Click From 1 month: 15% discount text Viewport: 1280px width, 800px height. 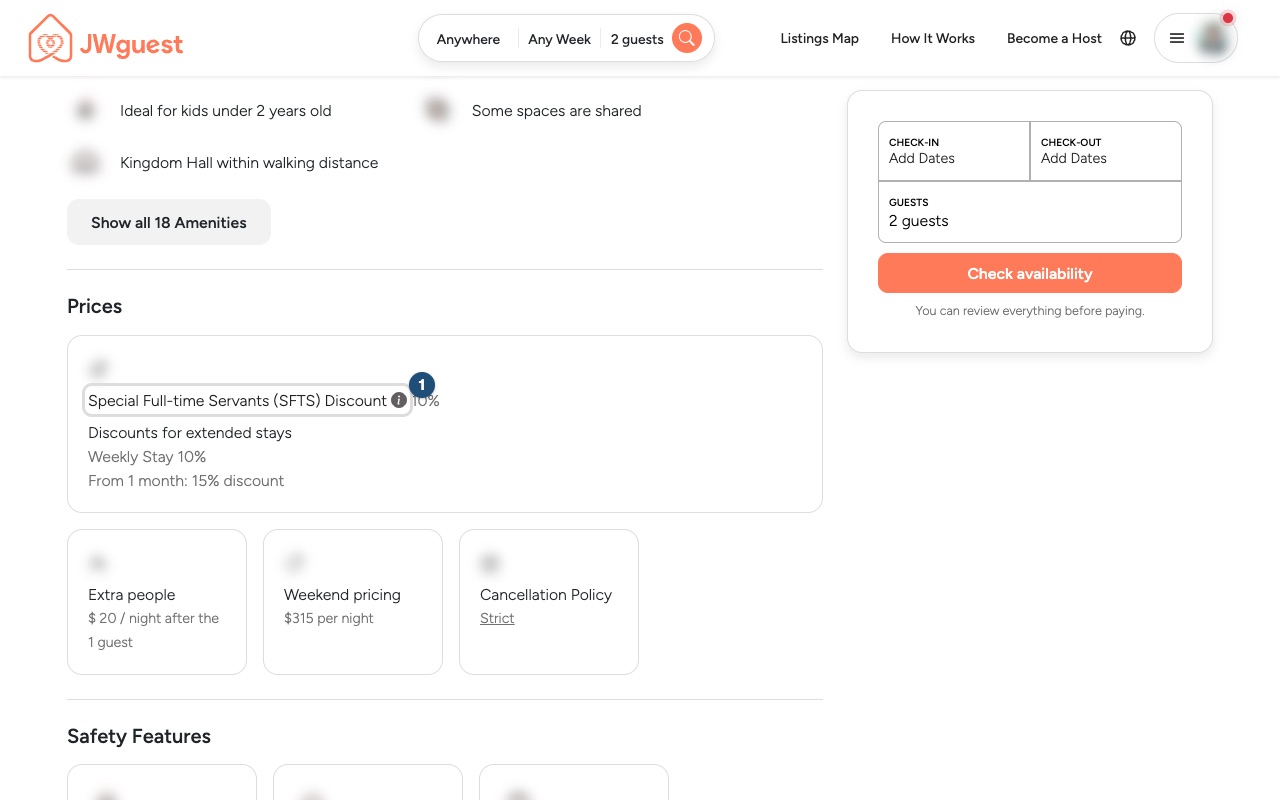click(x=186, y=481)
